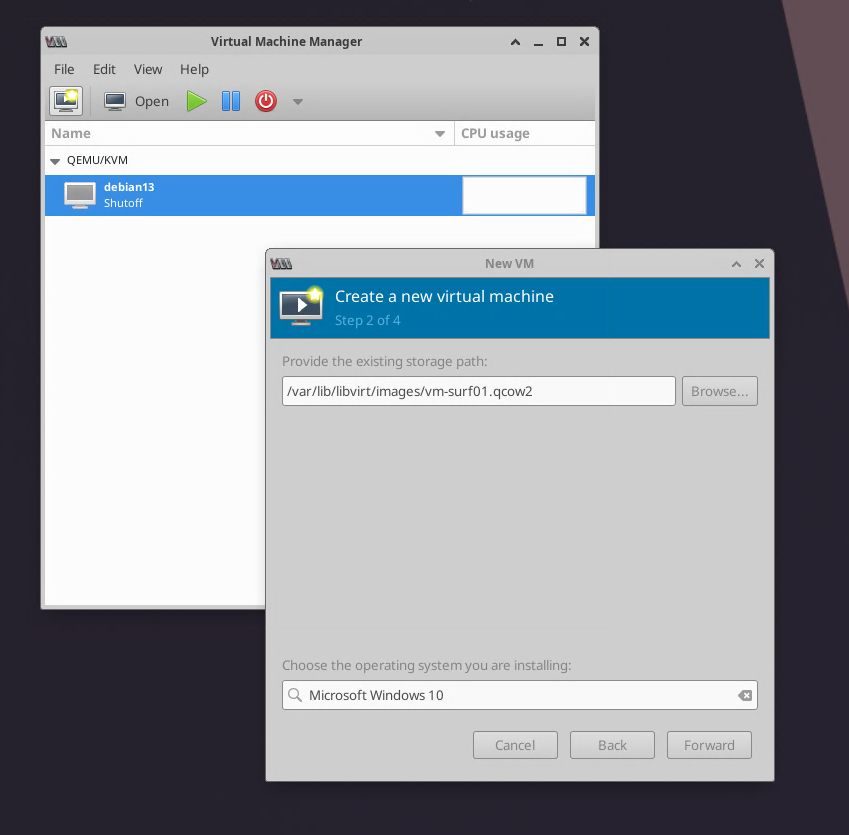Click the Back button in wizard

(x=612, y=745)
